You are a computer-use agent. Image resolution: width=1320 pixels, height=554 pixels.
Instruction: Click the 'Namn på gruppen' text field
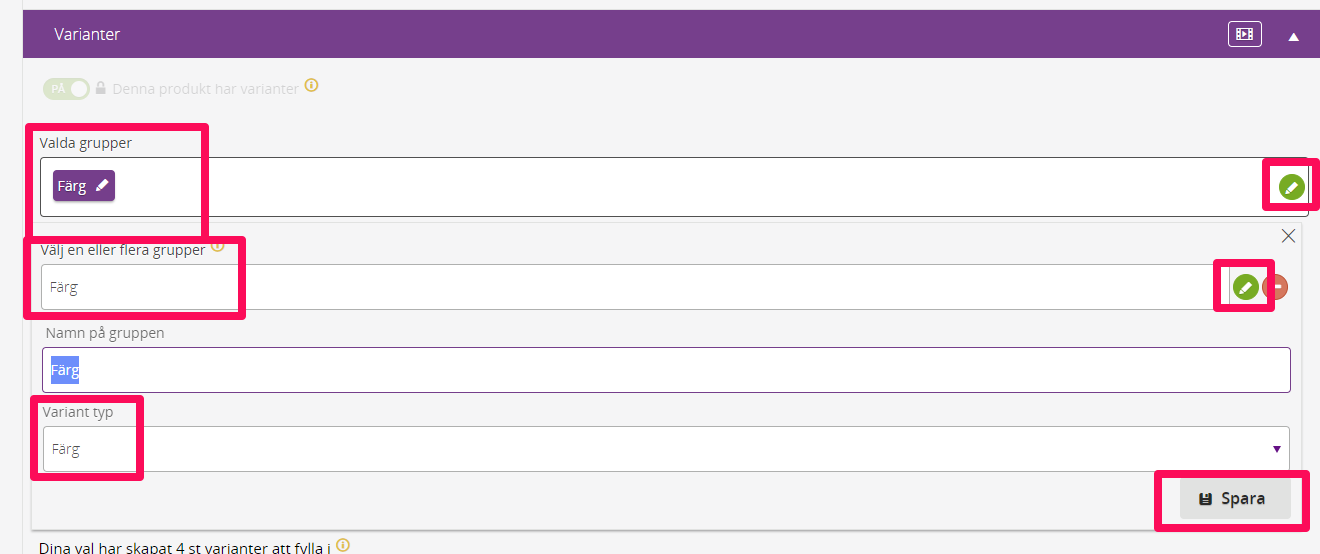(666, 370)
